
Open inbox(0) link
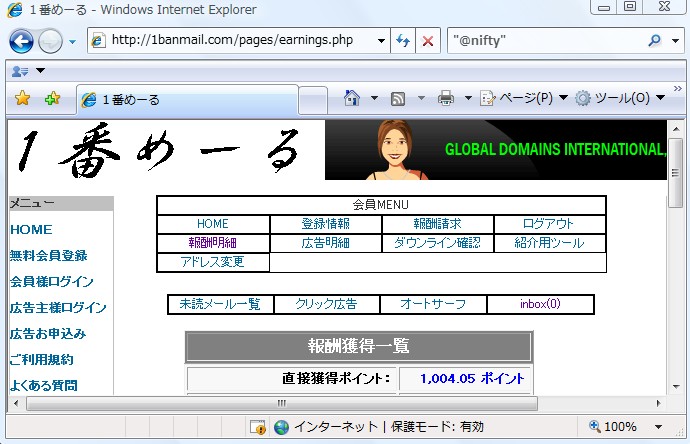(540, 304)
